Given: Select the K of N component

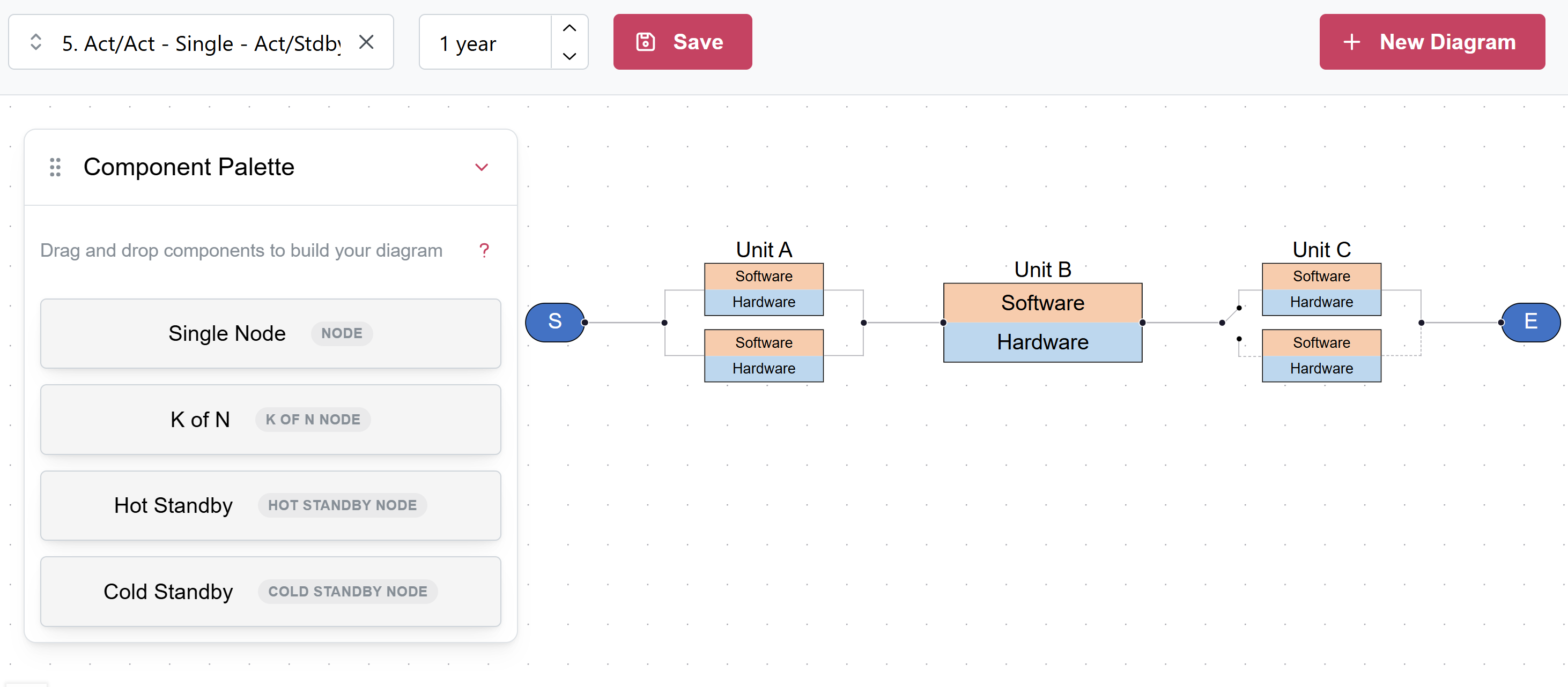Looking at the screenshot, I should tap(270, 419).
